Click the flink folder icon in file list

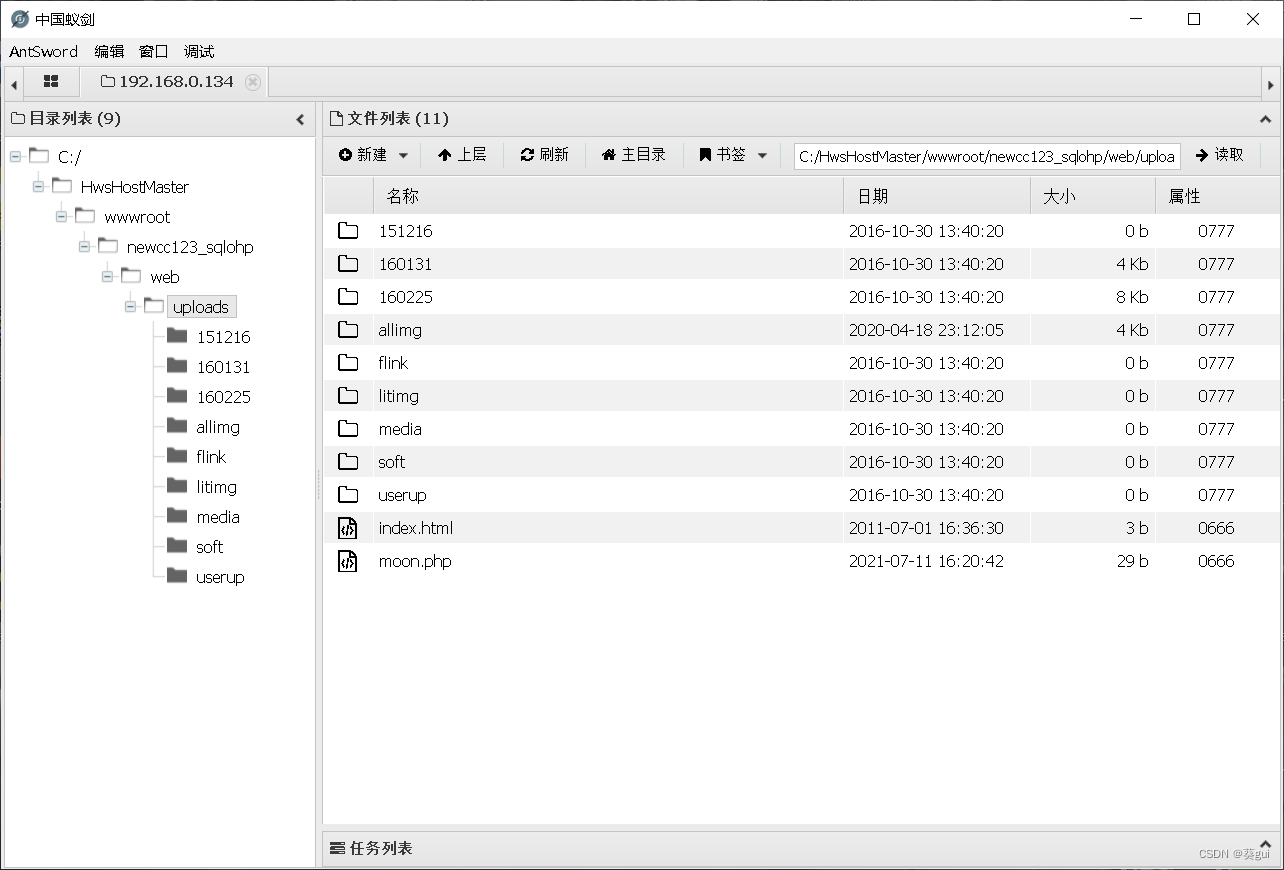348,363
